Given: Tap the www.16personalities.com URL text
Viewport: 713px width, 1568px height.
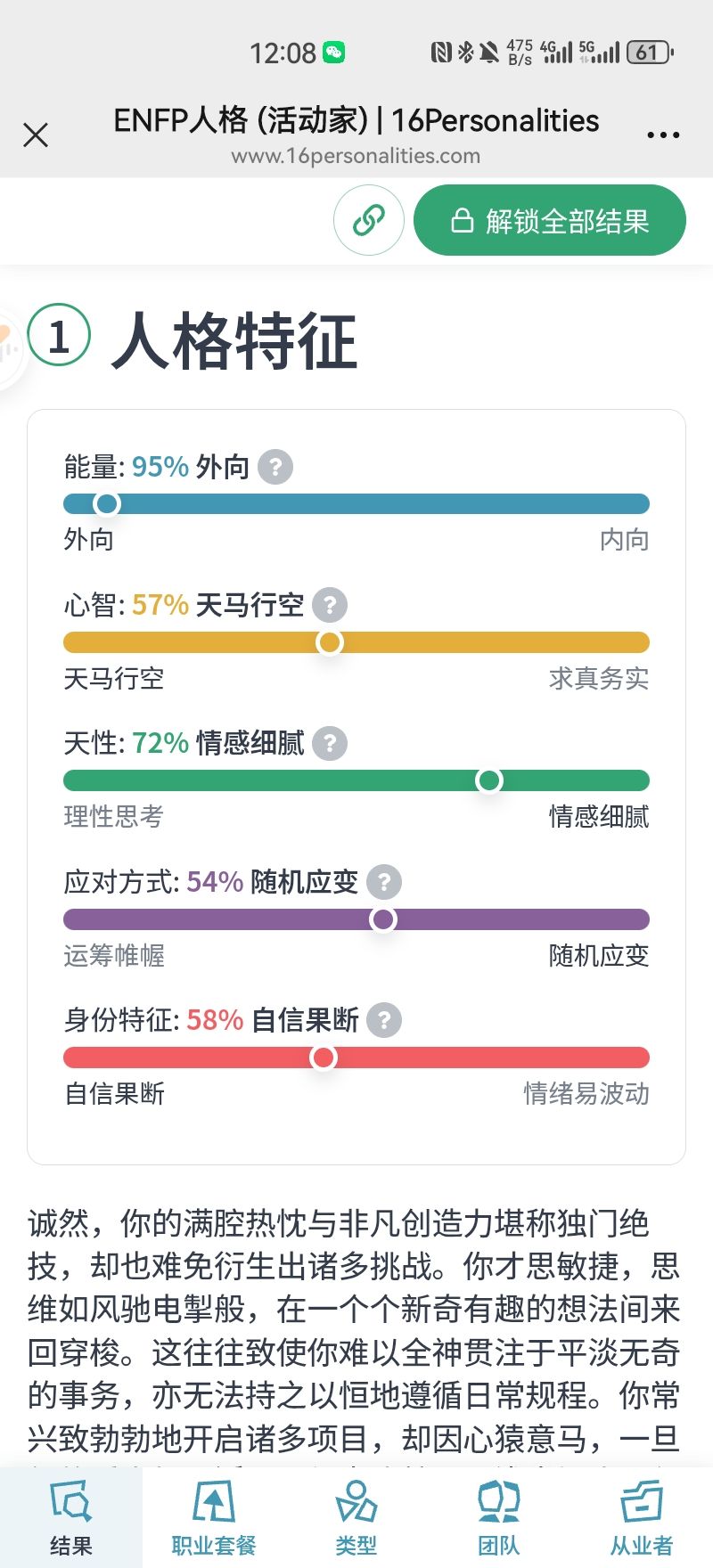Looking at the screenshot, I should point(356,156).
